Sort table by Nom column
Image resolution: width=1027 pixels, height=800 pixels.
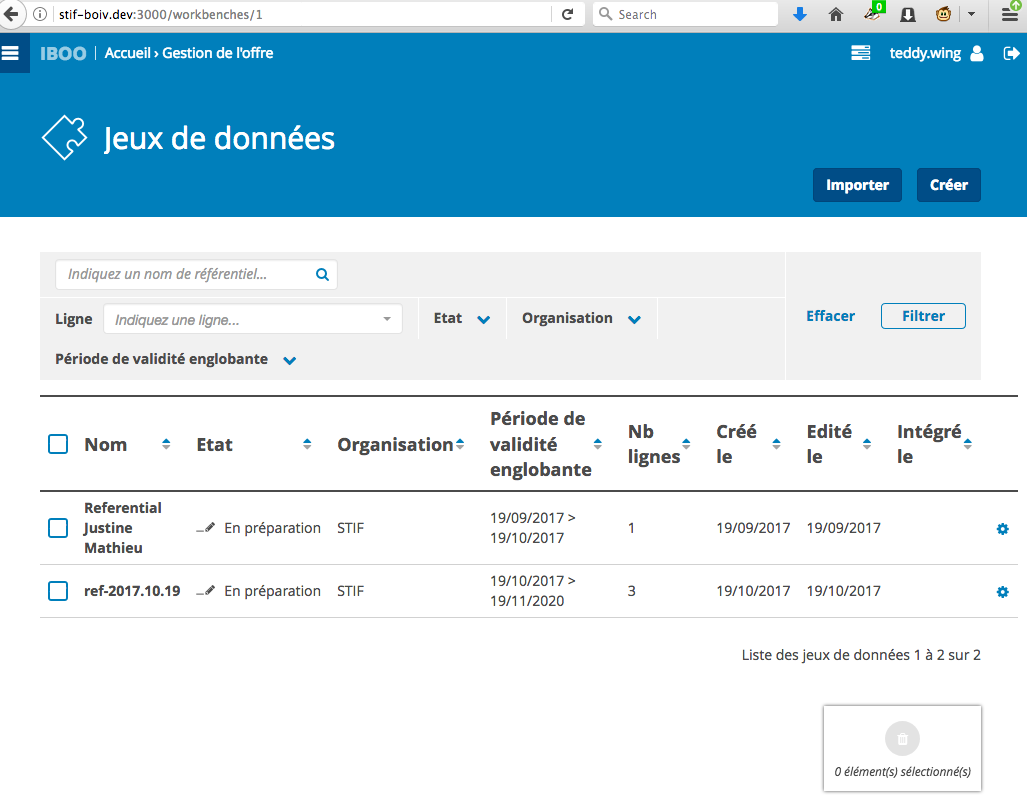(x=166, y=444)
